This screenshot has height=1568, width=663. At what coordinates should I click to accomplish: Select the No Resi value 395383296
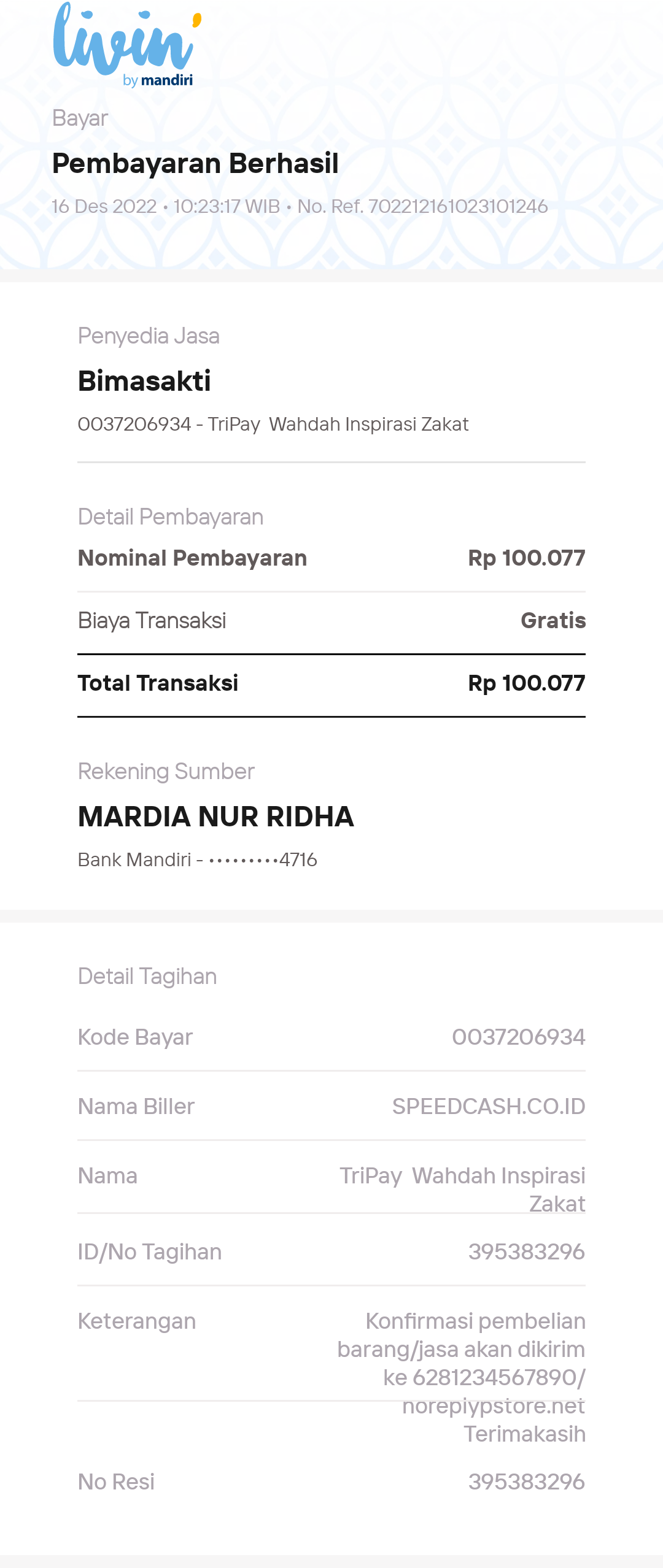click(527, 1482)
